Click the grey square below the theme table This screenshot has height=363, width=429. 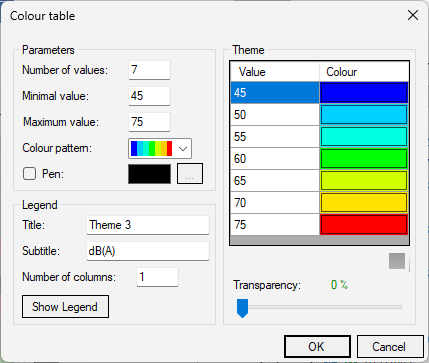pyautogui.click(x=397, y=261)
